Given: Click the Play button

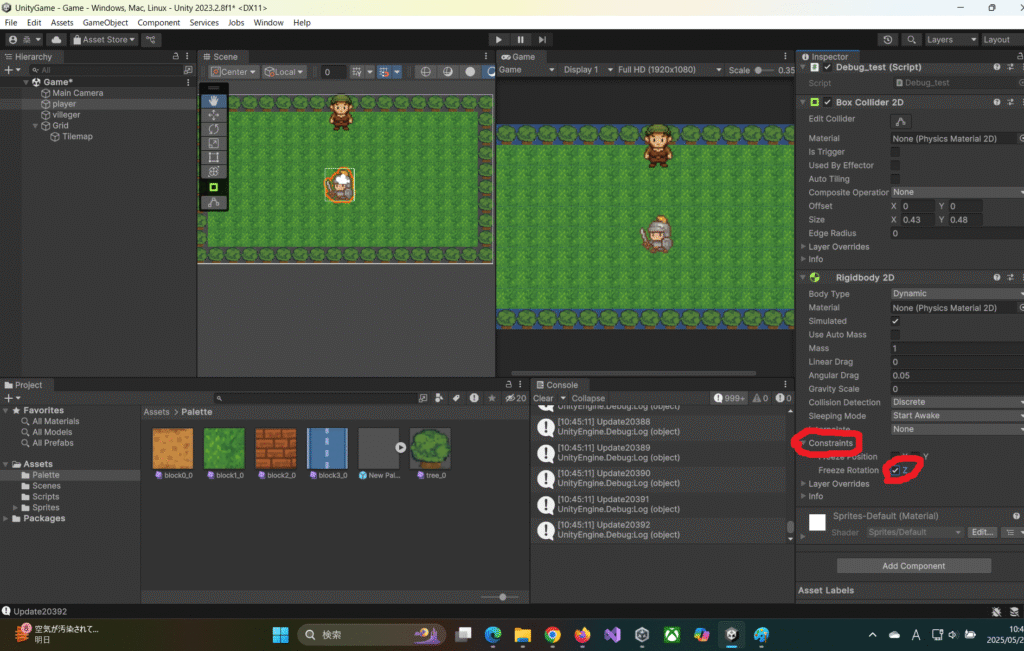Looking at the screenshot, I should [498, 40].
